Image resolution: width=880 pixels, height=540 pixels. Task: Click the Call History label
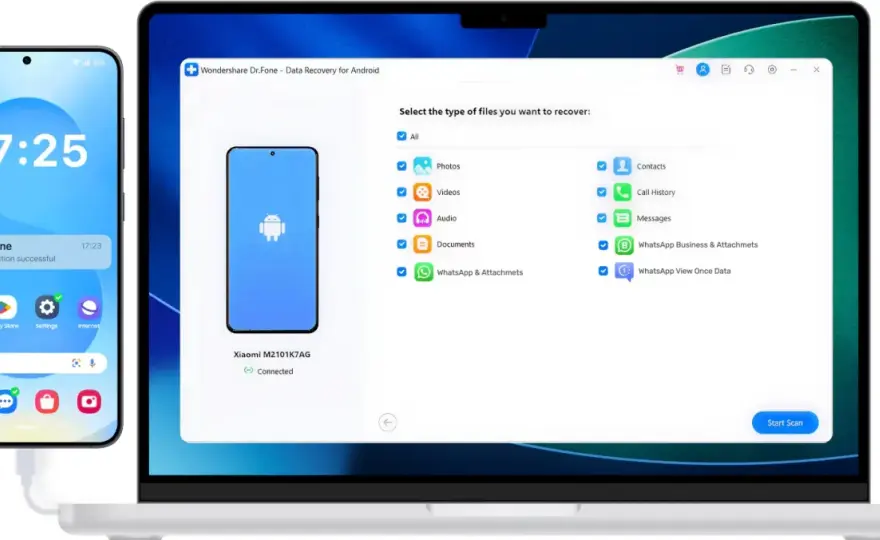(x=656, y=192)
